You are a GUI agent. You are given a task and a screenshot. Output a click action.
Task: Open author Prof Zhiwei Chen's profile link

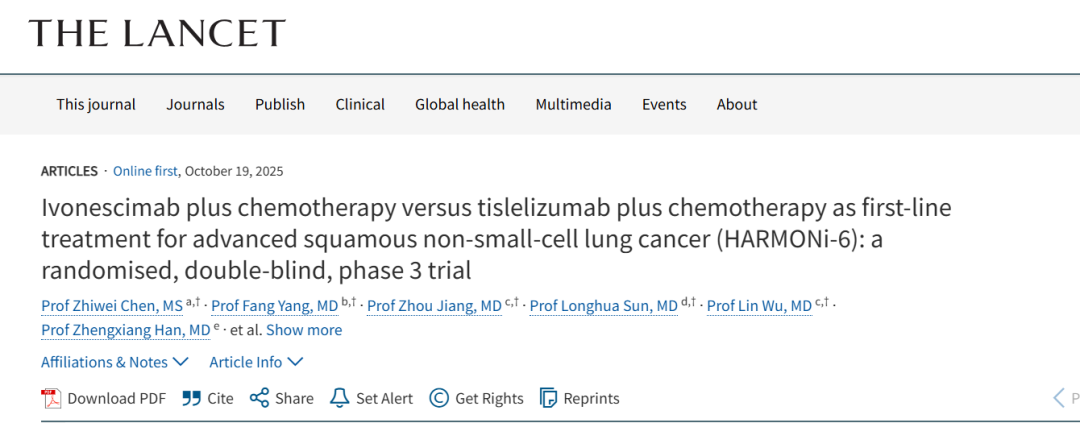(x=112, y=306)
